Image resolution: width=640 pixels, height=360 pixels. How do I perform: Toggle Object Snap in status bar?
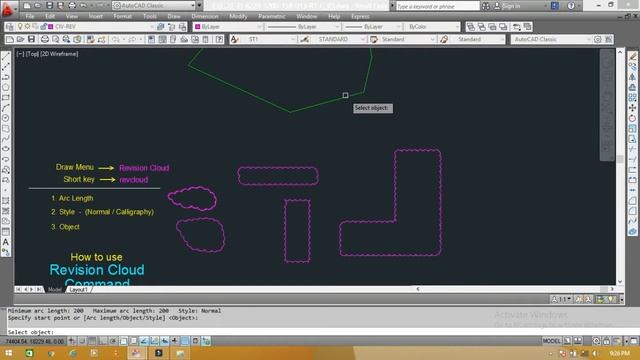point(123,341)
